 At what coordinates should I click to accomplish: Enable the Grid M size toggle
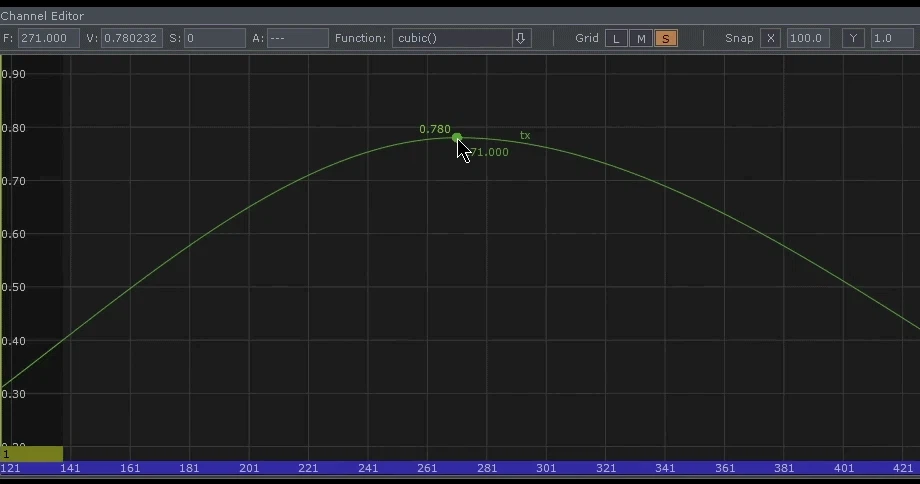[x=641, y=39]
